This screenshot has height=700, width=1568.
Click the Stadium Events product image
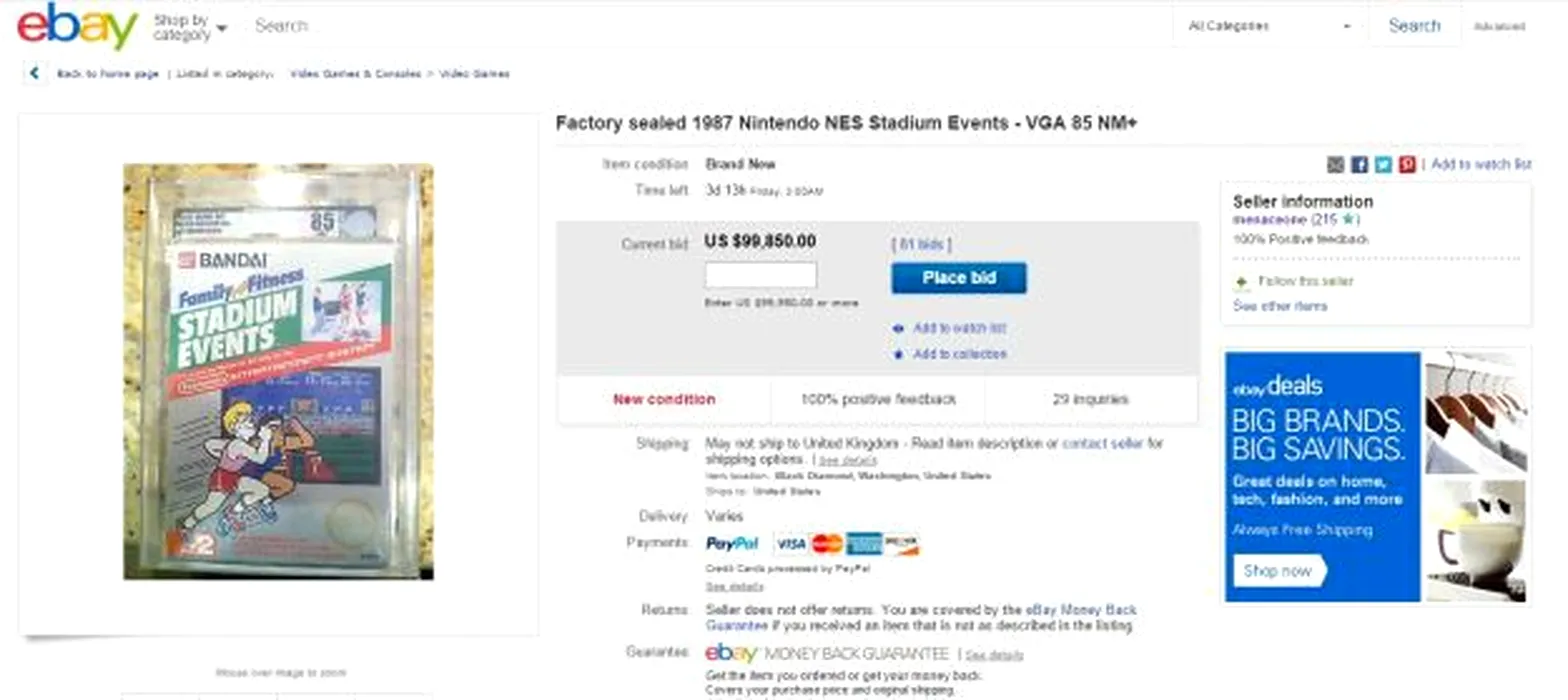[x=278, y=371]
